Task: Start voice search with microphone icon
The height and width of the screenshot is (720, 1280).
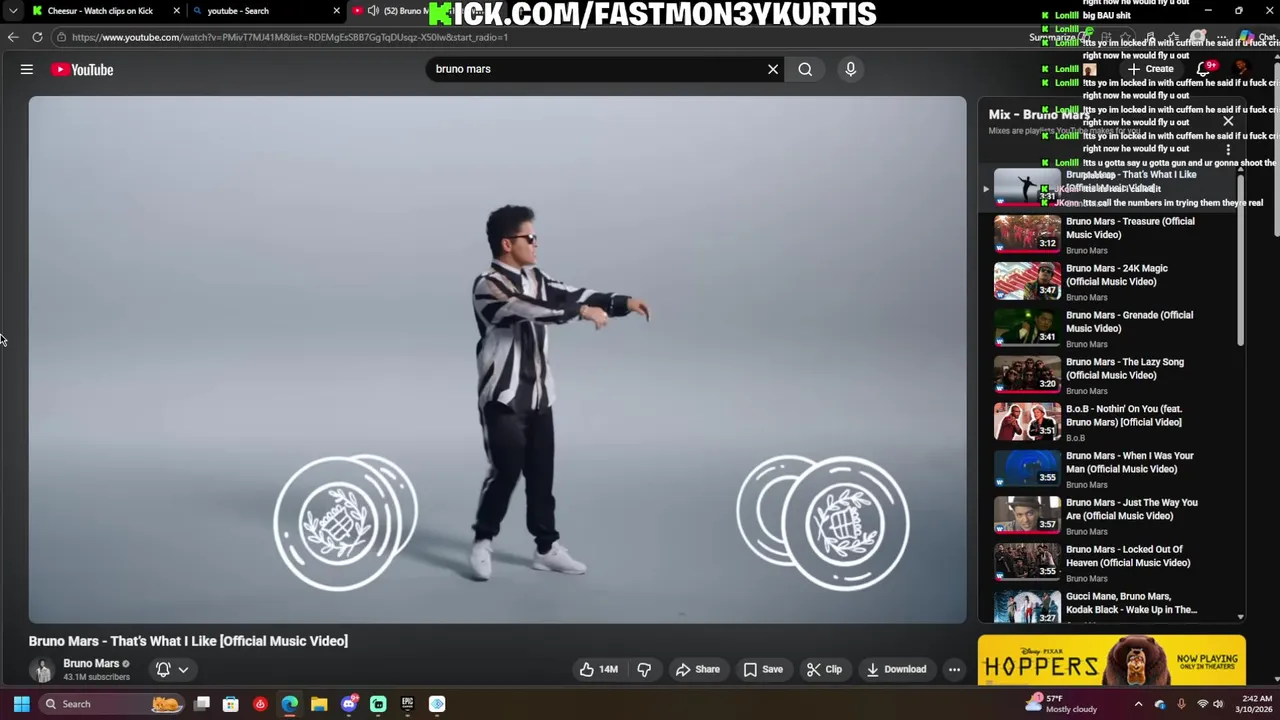Action: [850, 69]
